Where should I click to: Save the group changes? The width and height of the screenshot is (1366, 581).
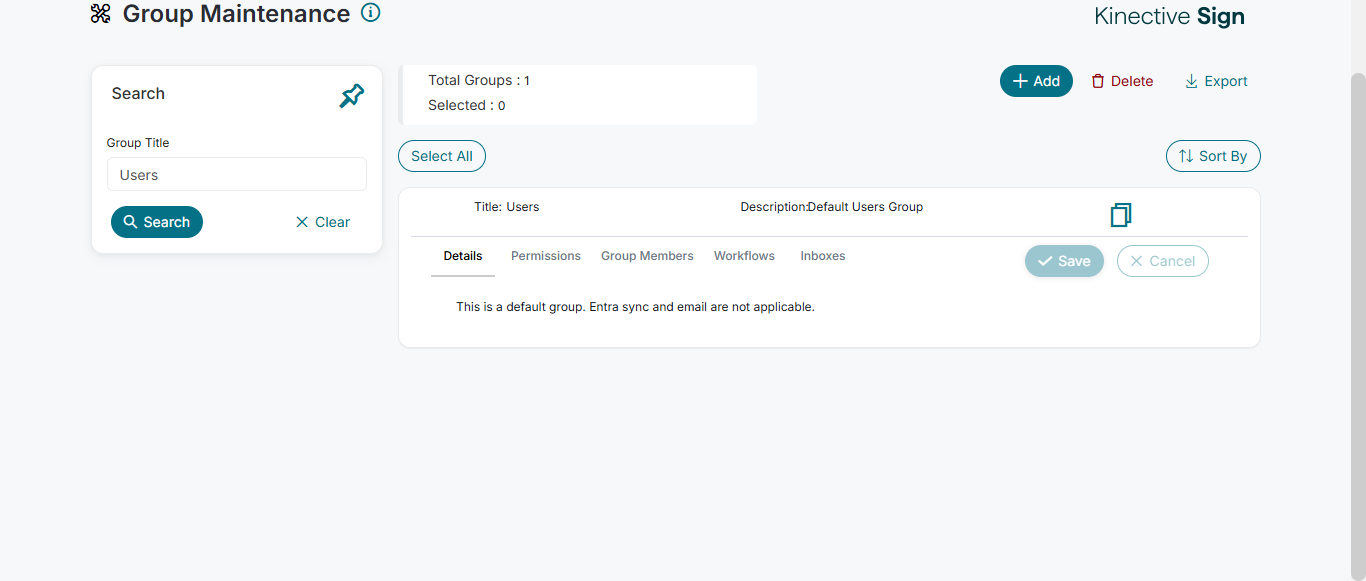(x=1064, y=261)
